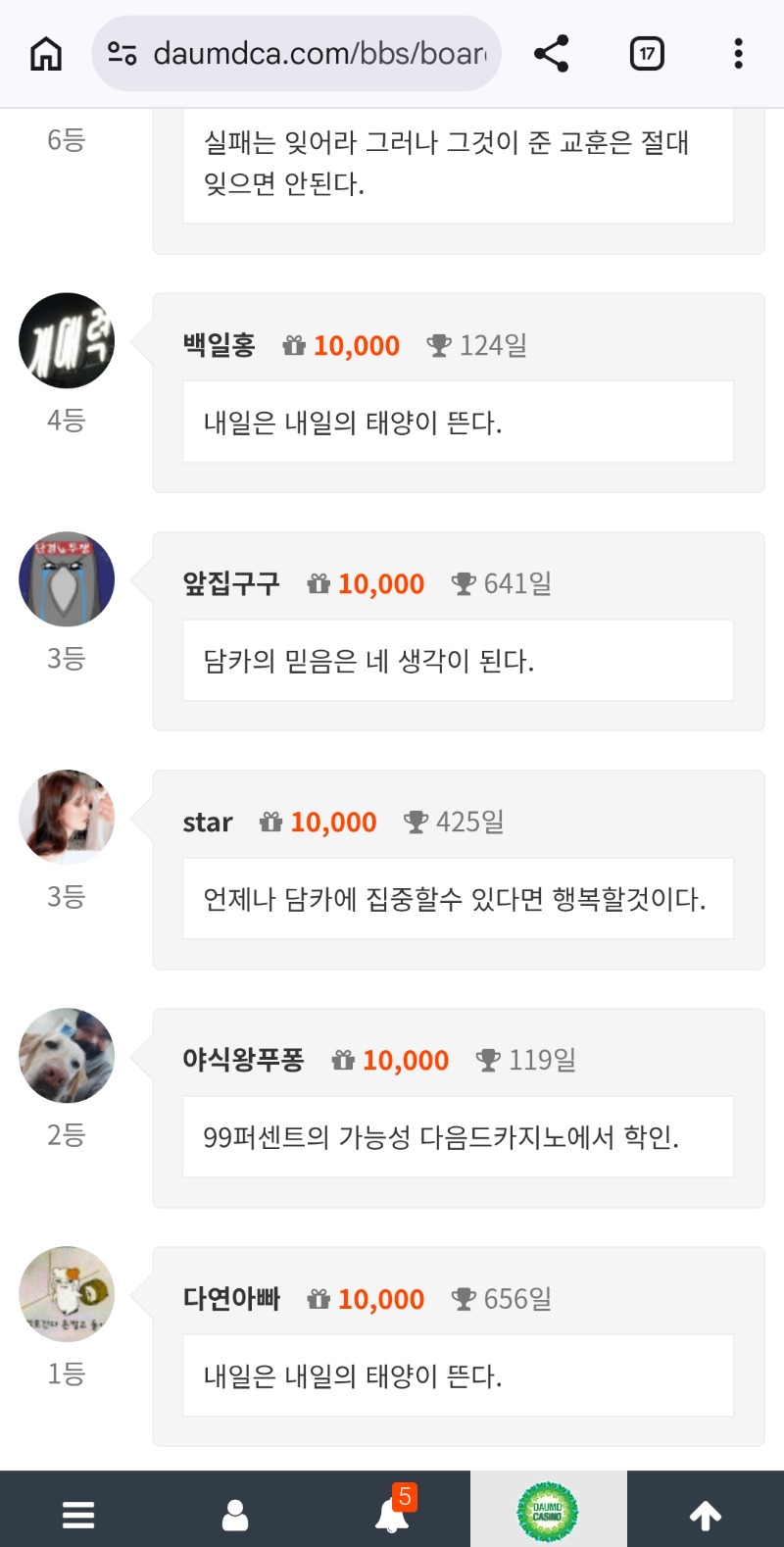The image size is (784, 1547).
Task: Tap the gift icon next to star's 10,000
Action: pos(270,823)
